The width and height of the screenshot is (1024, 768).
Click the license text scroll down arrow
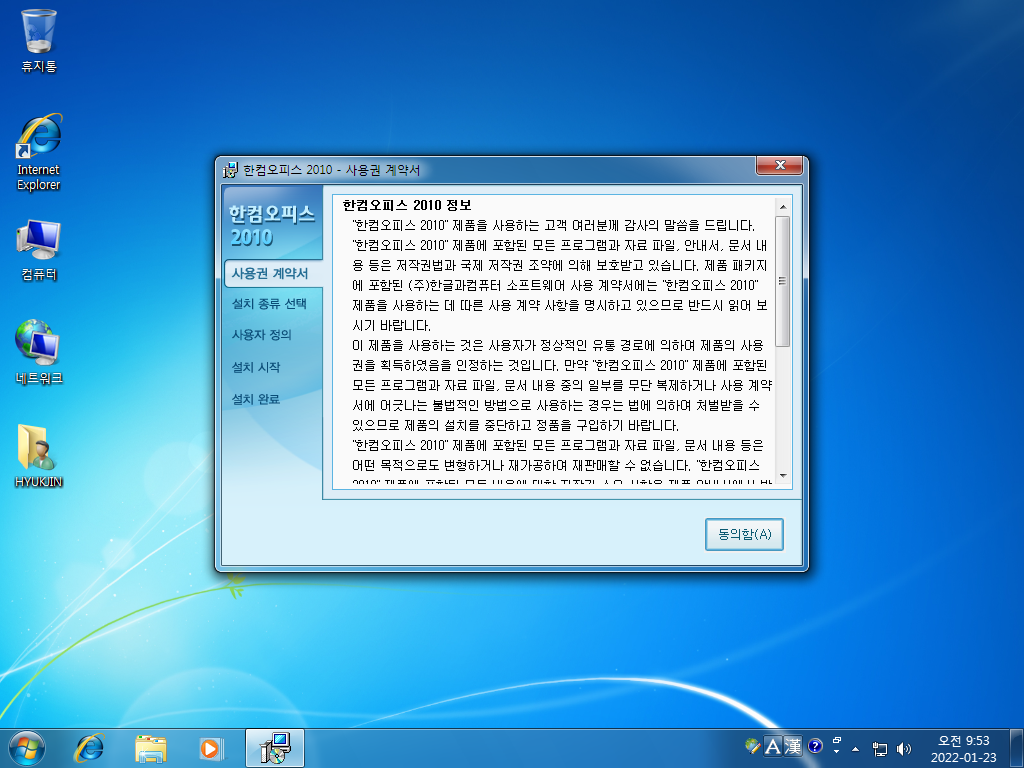click(782, 476)
